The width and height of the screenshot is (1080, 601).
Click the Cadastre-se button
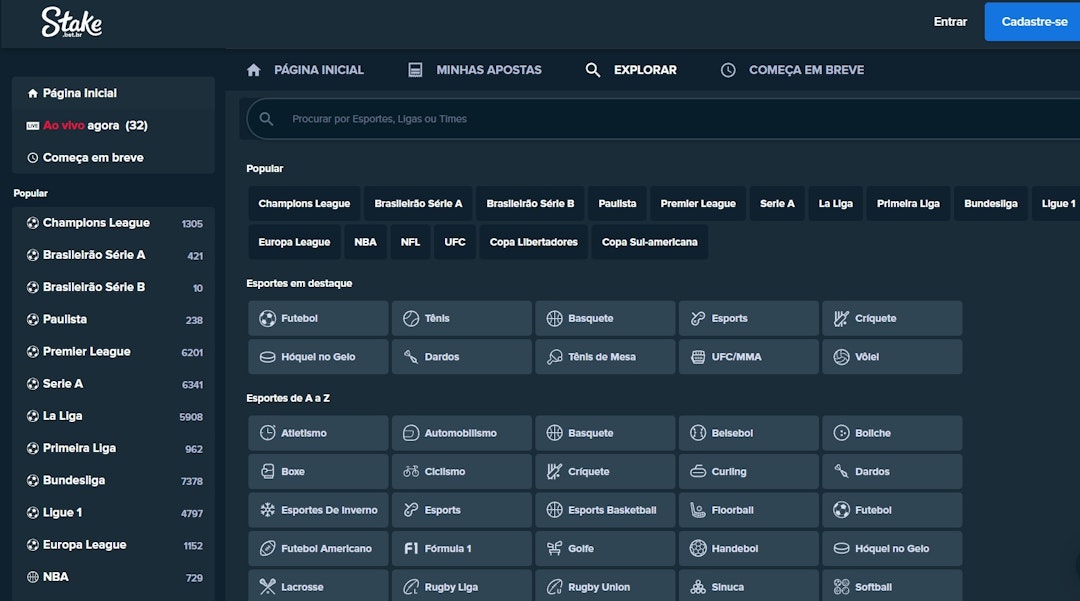coord(1033,22)
